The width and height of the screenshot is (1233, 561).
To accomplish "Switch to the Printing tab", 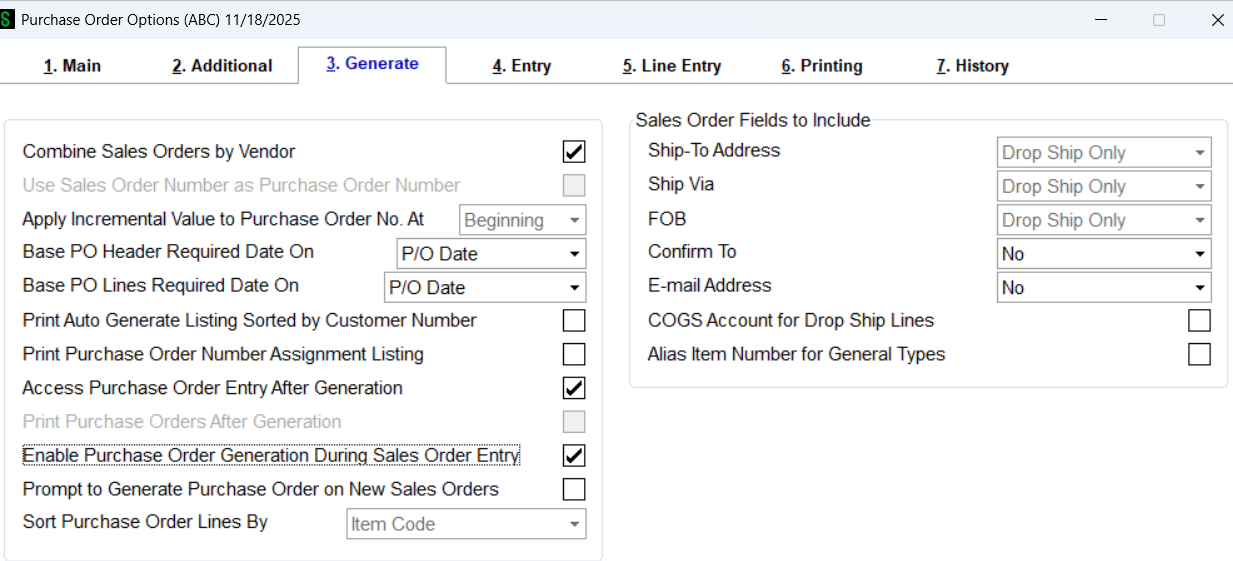I will click(822, 66).
